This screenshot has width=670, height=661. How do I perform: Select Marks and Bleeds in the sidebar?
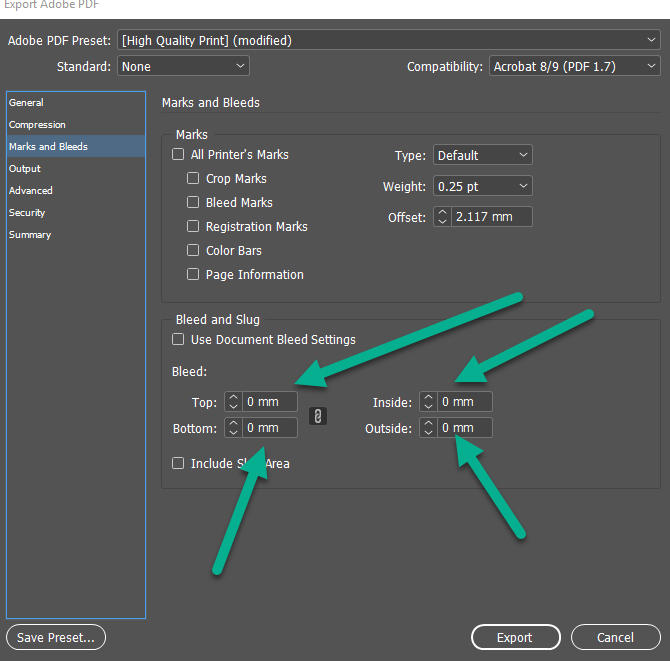click(x=76, y=146)
